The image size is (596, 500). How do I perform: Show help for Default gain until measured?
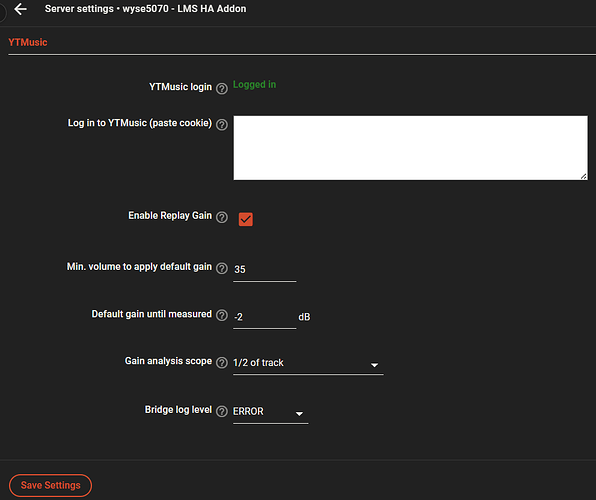point(222,315)
